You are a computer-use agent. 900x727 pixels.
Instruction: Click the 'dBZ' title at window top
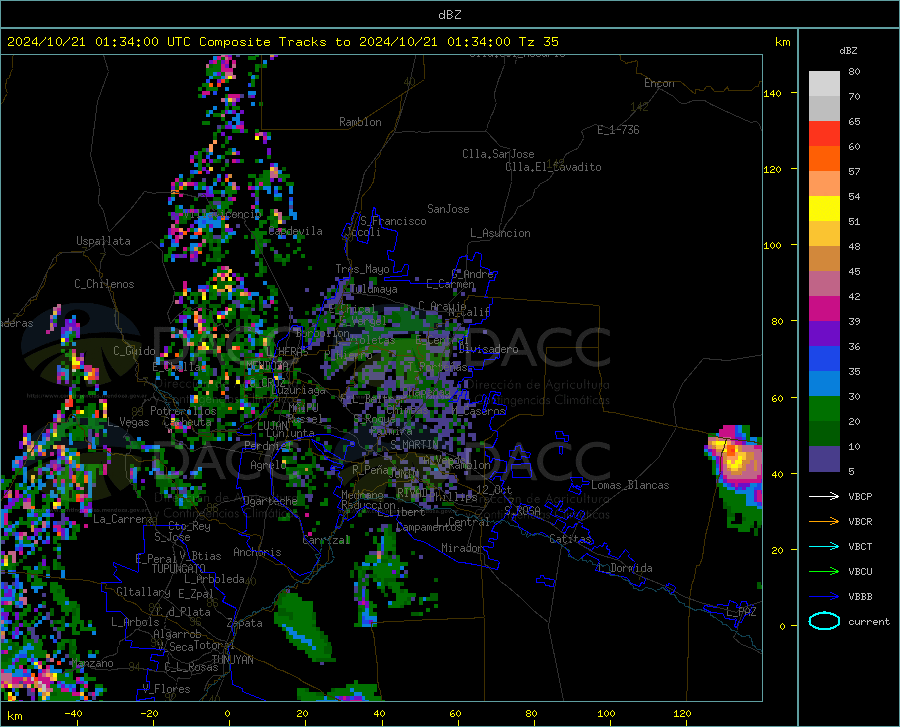449,15
